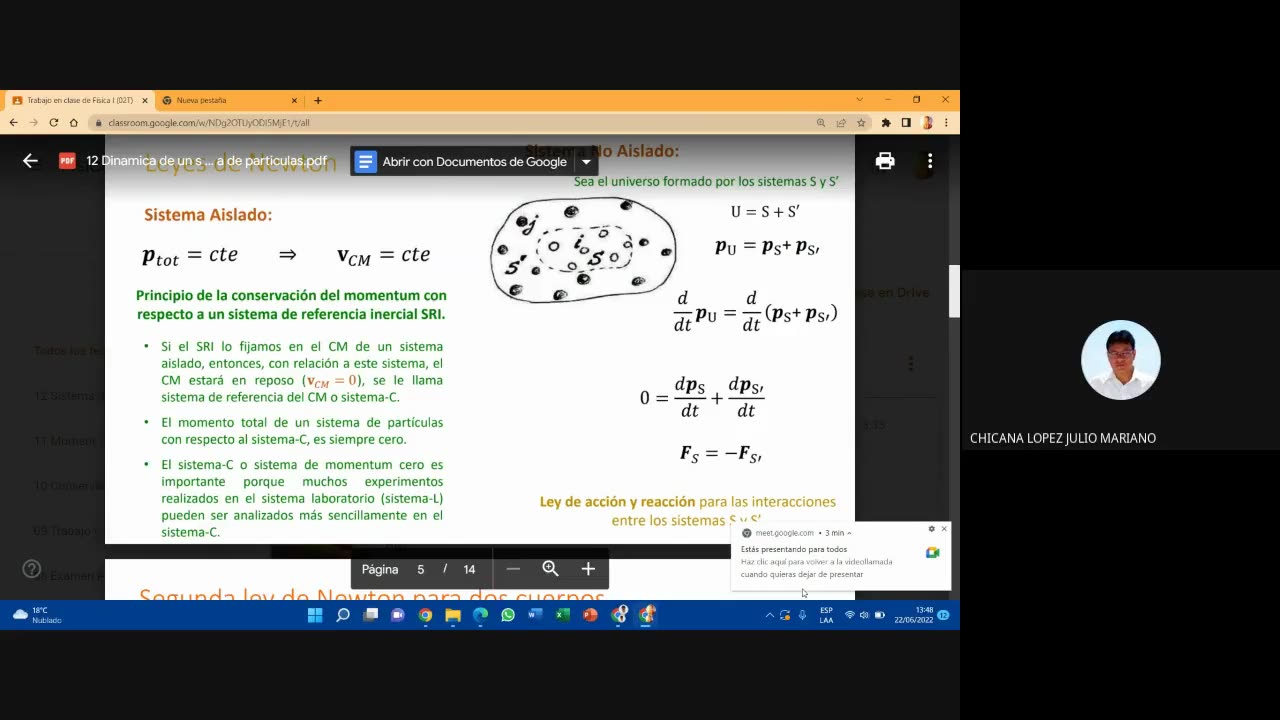Viewport: 1280px width, 720px height.
Task: Go back from the PDF preview
Action: [30, 161]
